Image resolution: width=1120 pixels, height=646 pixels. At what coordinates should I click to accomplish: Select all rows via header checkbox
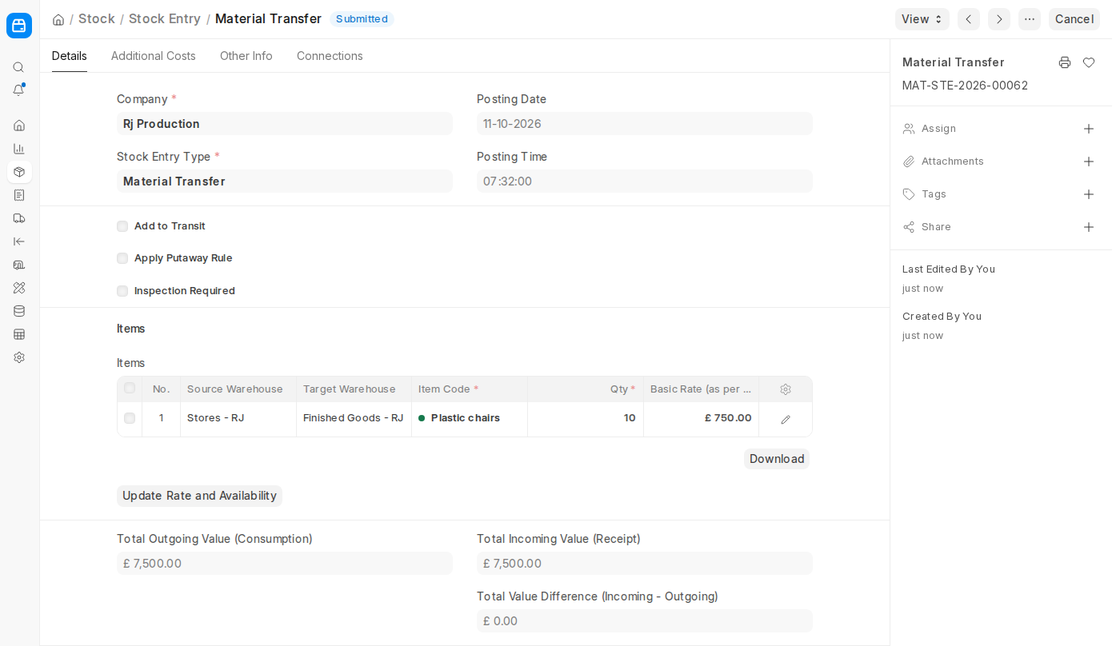point(129,388)
